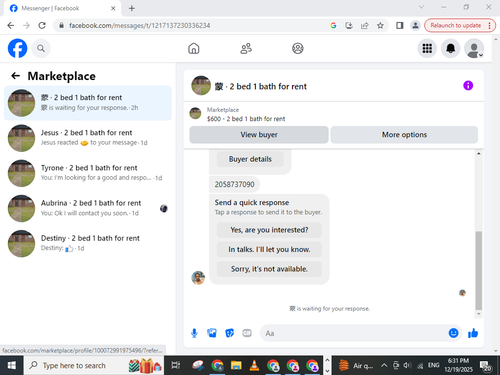Click the browser Back button
This screenshot has height=375, width=500.
[11, 26]
